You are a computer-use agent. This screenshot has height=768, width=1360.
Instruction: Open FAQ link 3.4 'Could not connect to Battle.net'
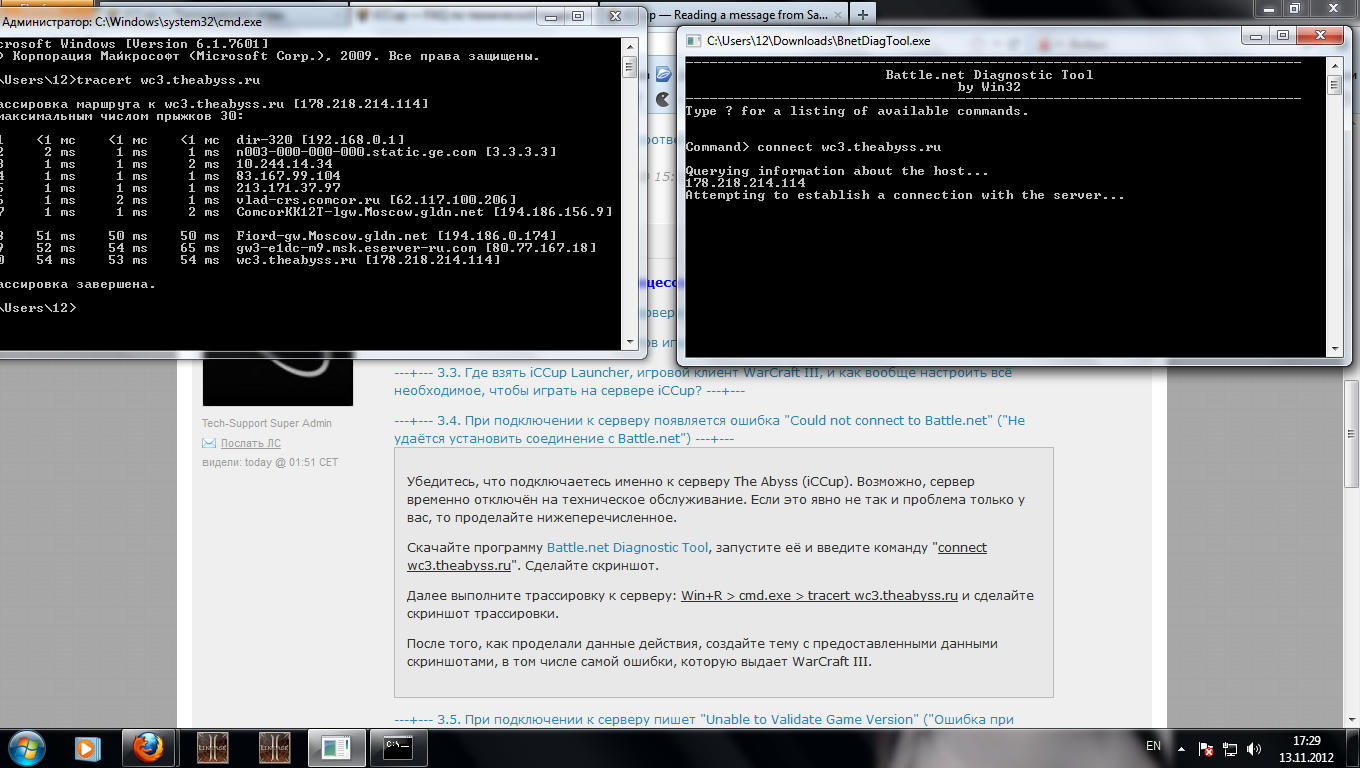click(709, 429)
